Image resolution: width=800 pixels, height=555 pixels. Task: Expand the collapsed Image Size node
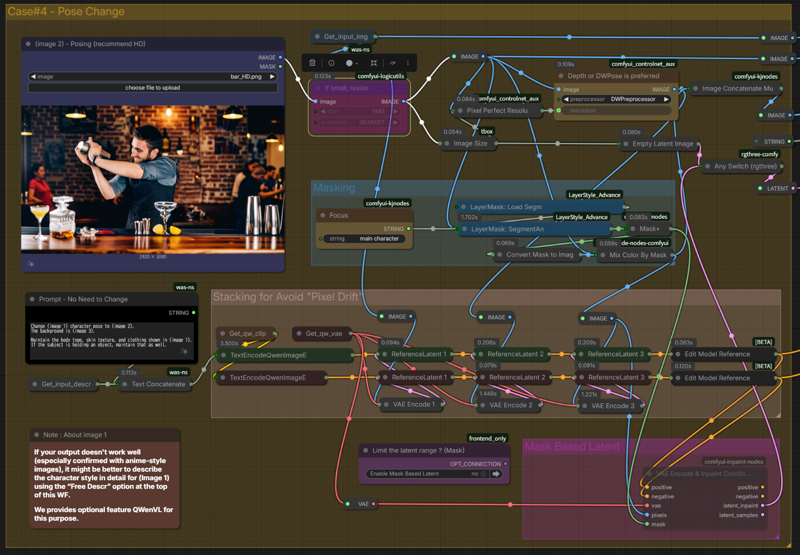(x=447, y=143)
